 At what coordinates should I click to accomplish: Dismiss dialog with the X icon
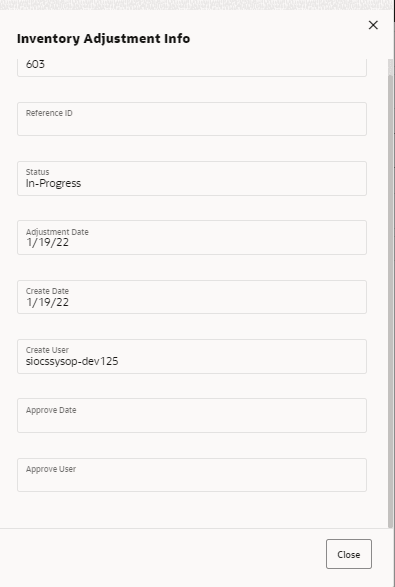tap(373, 25)
